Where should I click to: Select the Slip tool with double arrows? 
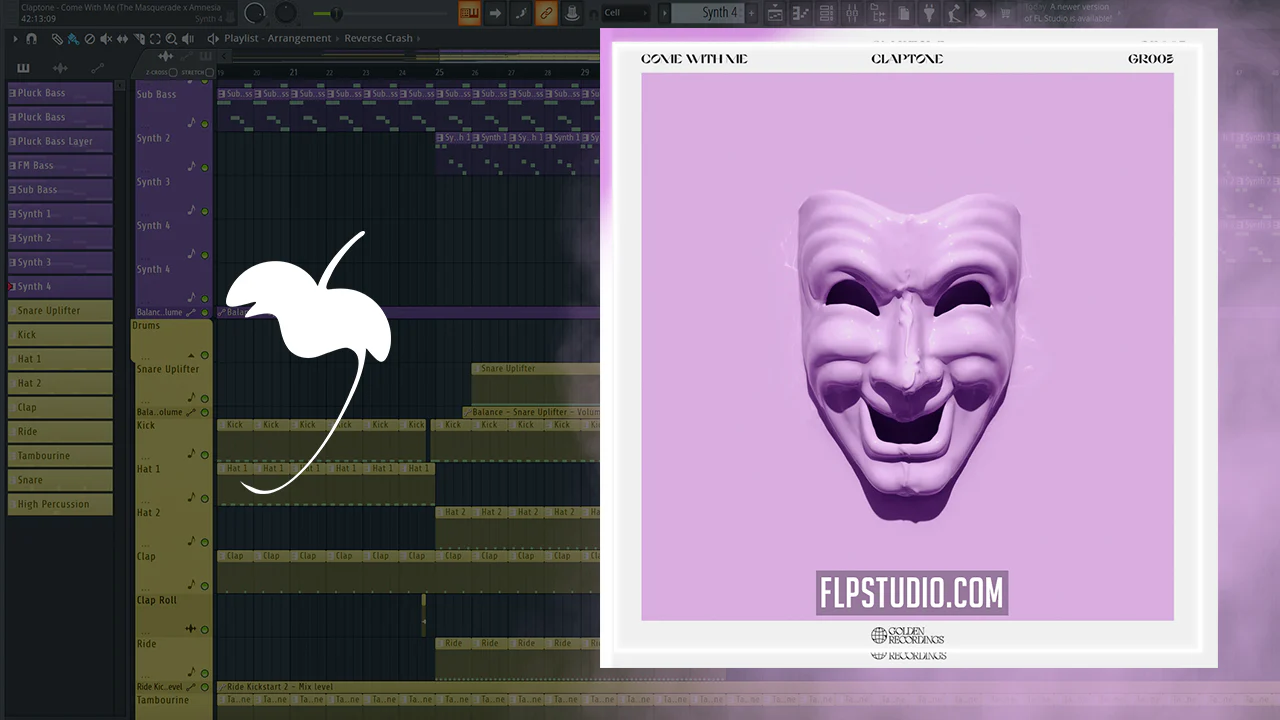tap(122, 39)
